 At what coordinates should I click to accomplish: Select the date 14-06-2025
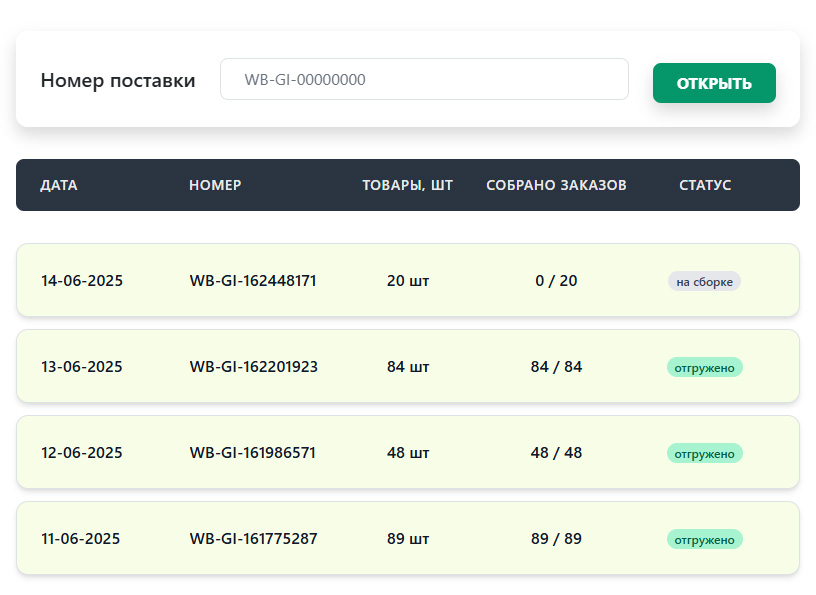[x=82, y=281]
